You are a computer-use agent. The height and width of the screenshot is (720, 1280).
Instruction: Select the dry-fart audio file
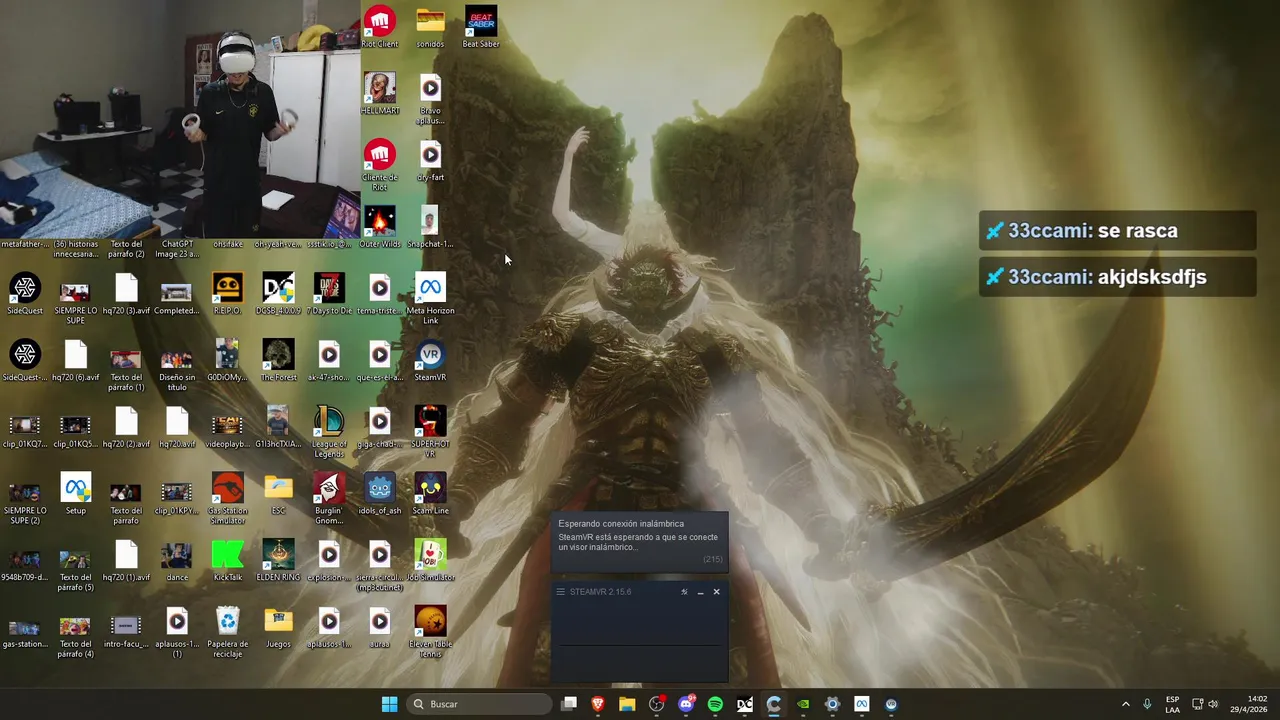click(x=430, y=160)
